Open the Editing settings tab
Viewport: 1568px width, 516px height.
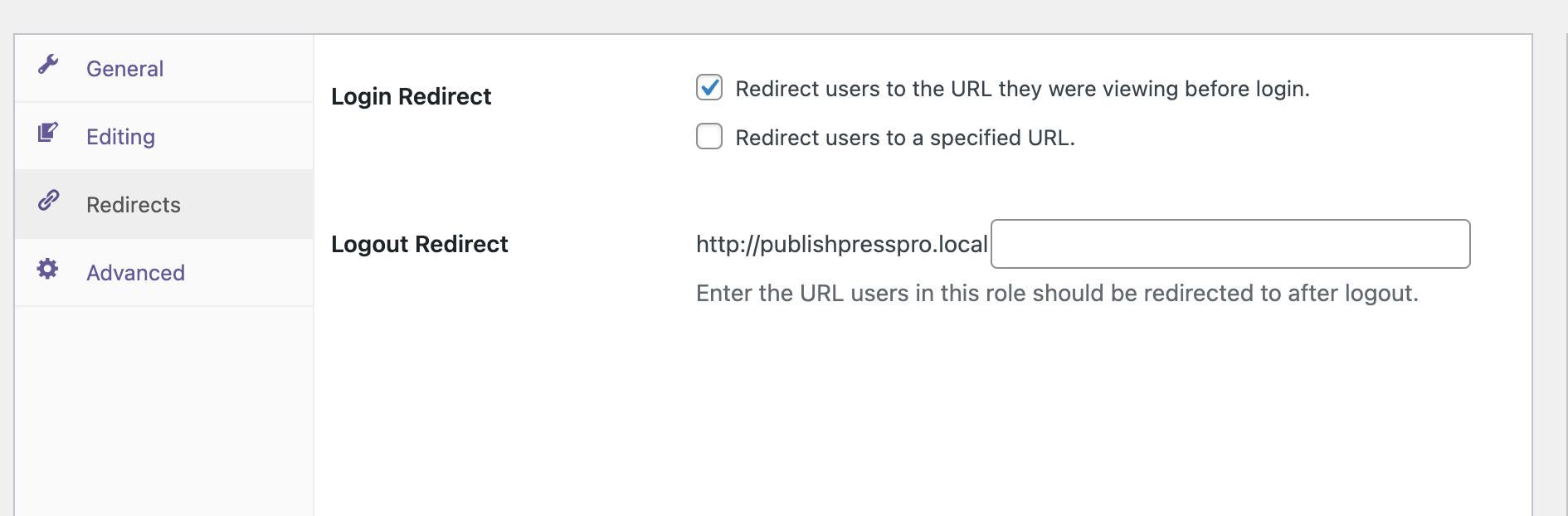pos(119,136)
